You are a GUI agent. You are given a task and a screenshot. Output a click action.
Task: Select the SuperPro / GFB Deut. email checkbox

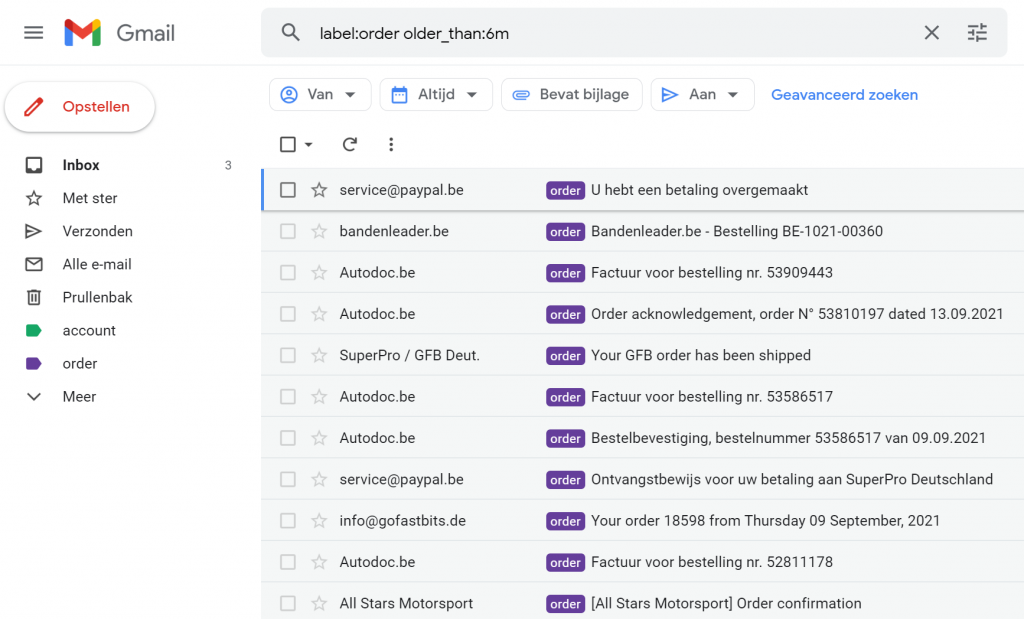tap(288, 355)
